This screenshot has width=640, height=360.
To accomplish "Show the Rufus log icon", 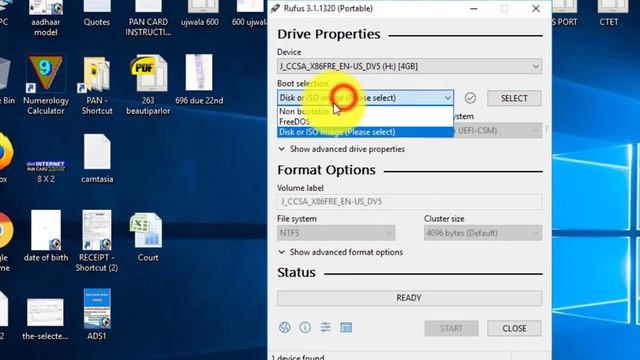I will pos(346,327).
